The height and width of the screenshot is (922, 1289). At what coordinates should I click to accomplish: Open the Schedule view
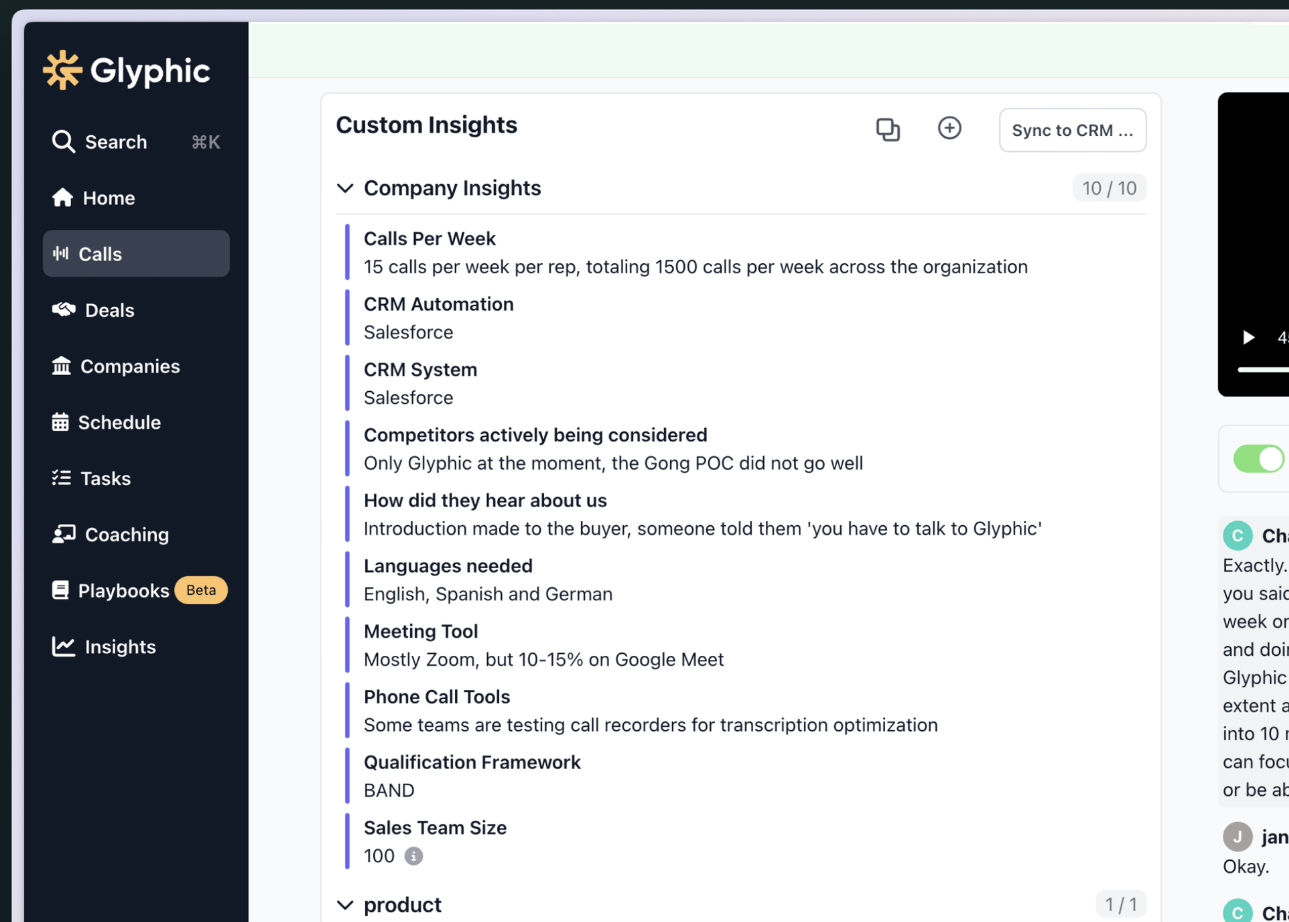pos(119,422)
